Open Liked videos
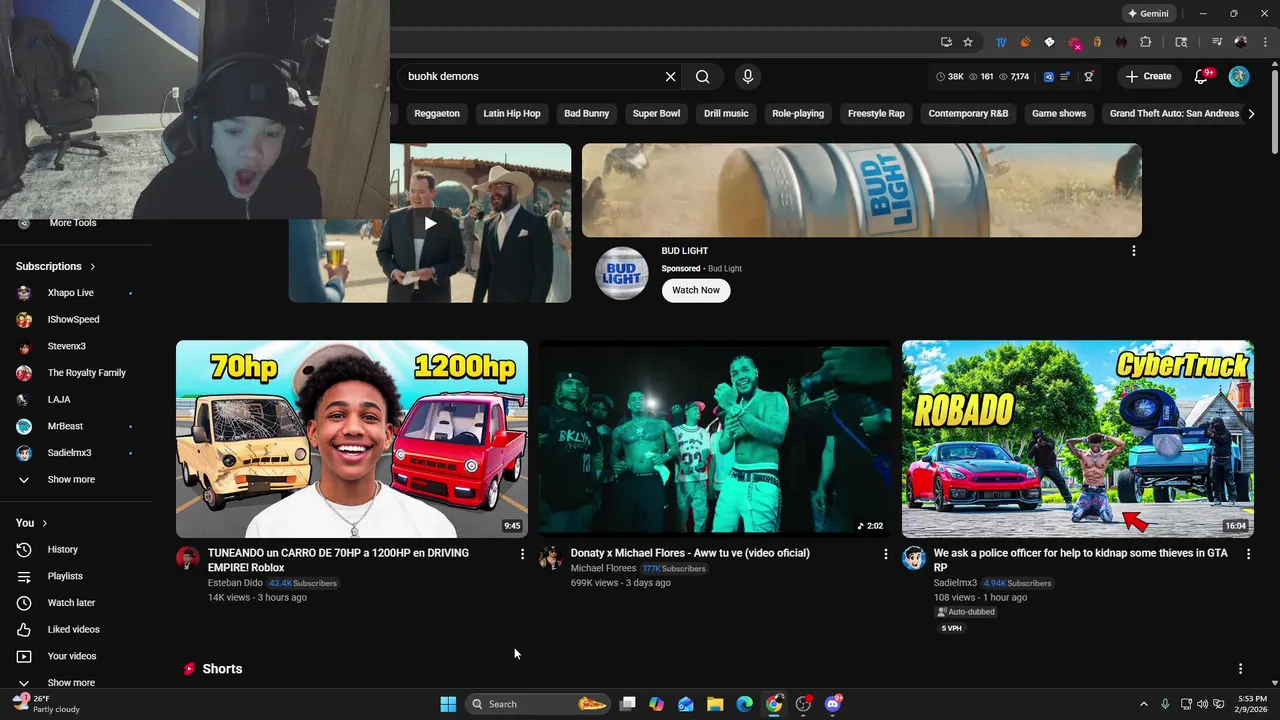The height and width of the screenshot is (720, 1280). click(x=74, y=630)
